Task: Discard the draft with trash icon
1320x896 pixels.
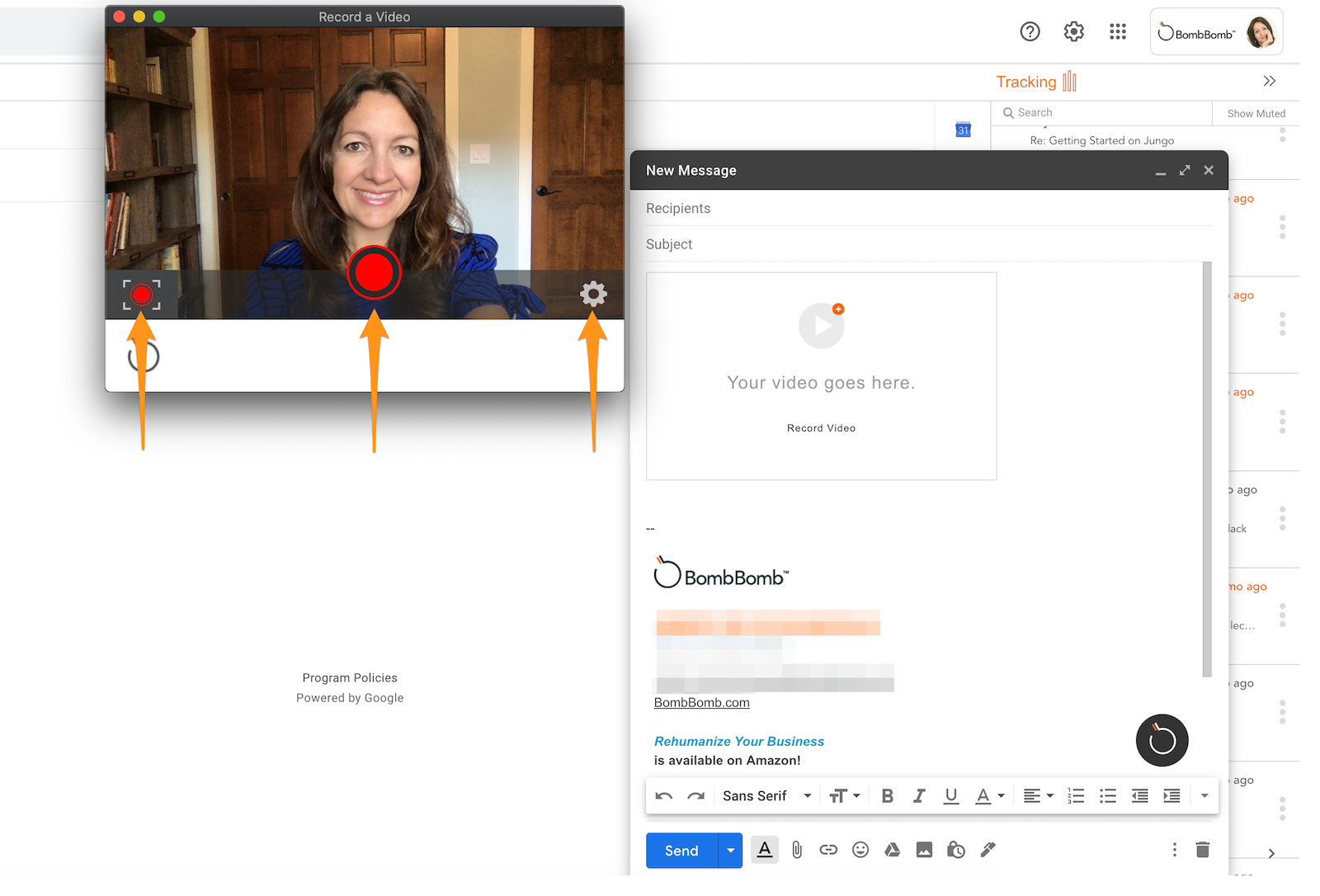Action: tap(1203, 850)
